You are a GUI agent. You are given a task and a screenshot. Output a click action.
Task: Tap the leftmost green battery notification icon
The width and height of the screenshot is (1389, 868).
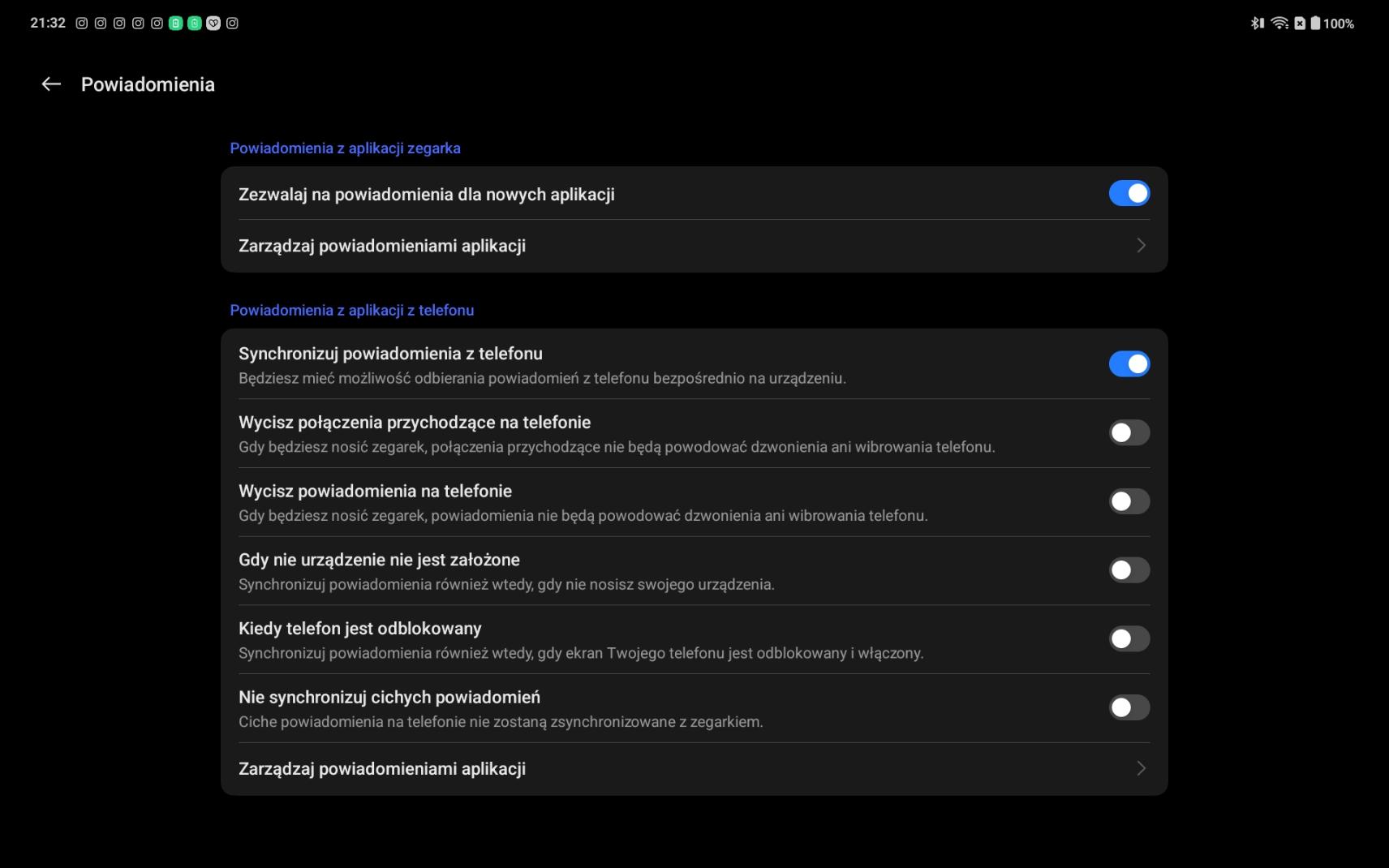[x=175, y=24]
